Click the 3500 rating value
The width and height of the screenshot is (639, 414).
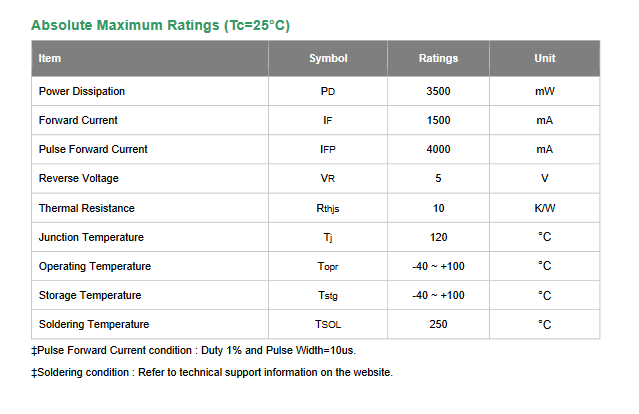coord(438,91)
